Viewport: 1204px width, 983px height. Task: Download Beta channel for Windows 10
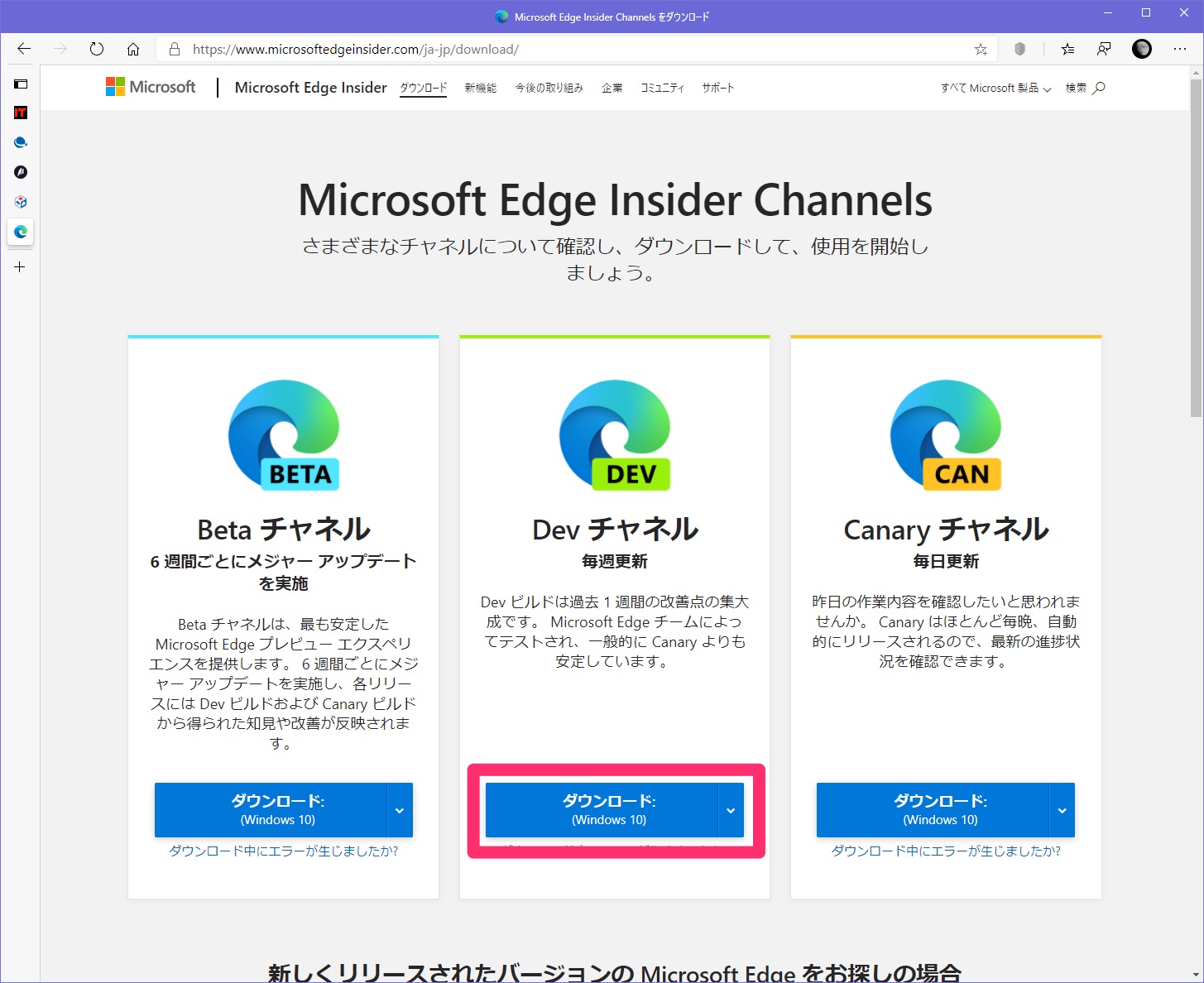[271, 810]
